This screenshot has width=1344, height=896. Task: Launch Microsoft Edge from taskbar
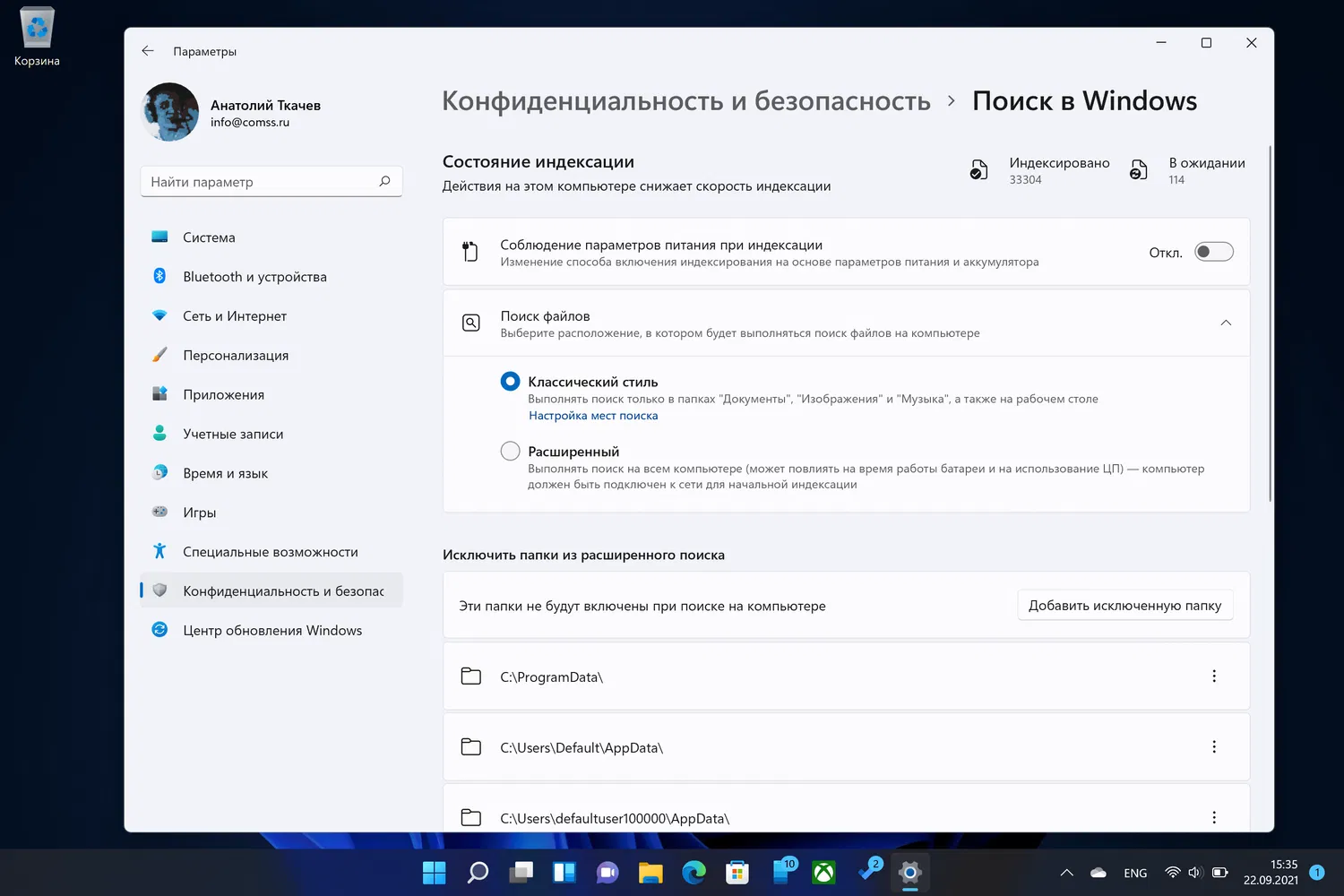694,872
